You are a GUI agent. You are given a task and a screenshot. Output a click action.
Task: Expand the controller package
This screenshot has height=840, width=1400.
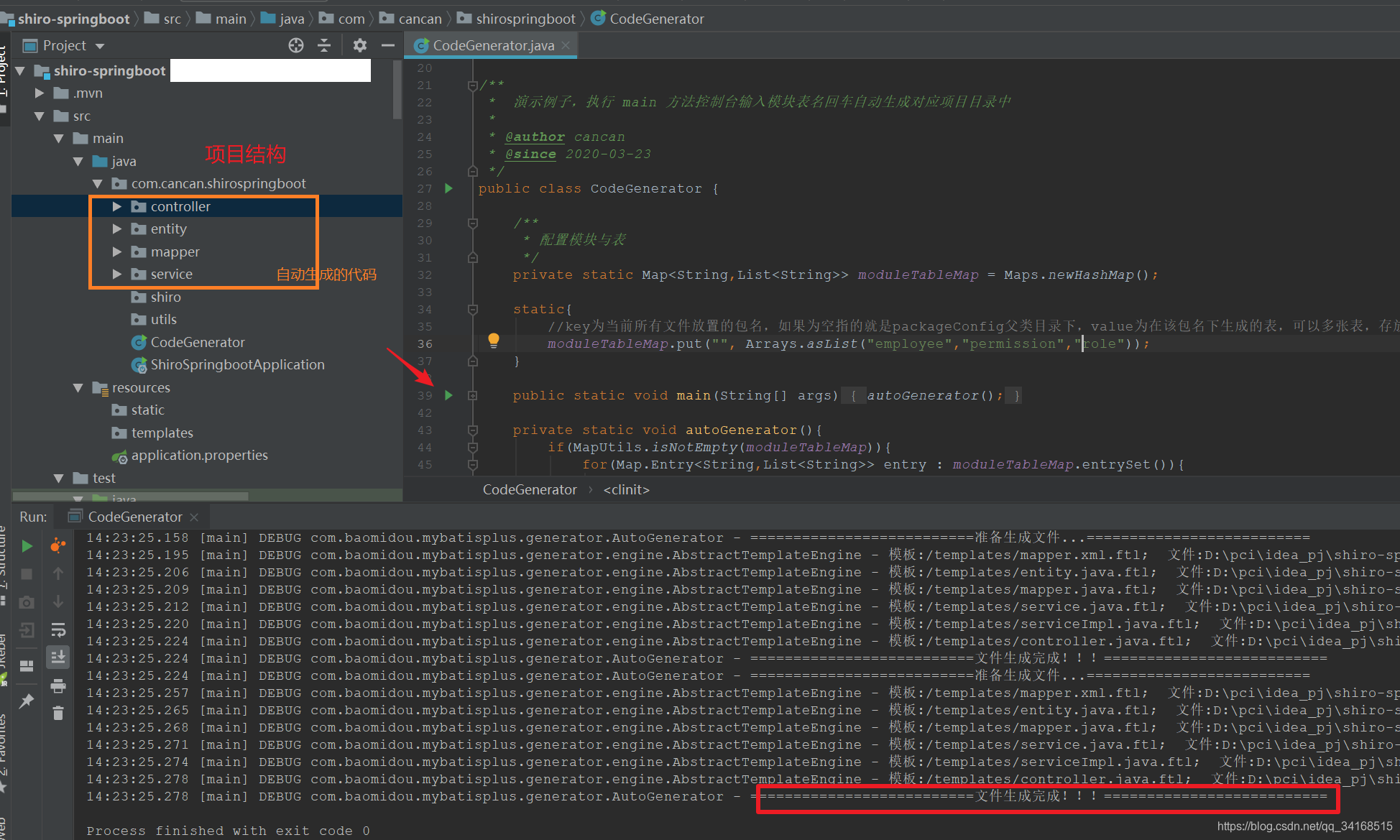click(118, 206)
